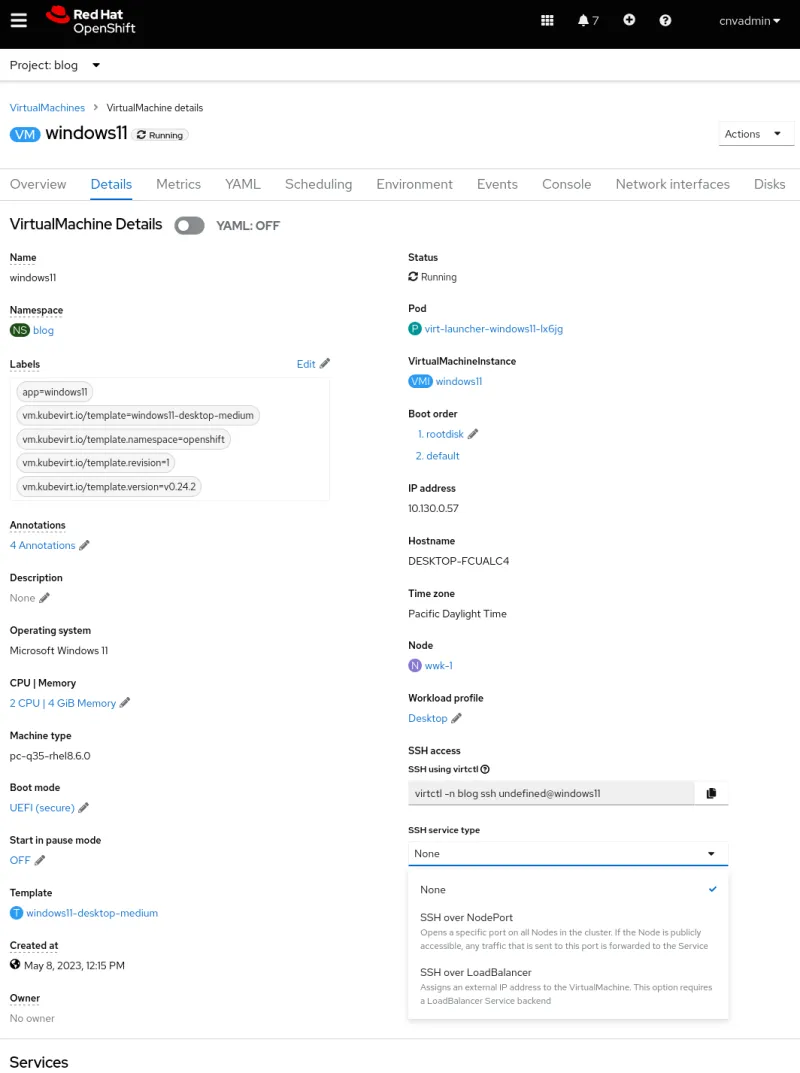Click pencil icon next to Desktop workload profile

click(457, 718)
